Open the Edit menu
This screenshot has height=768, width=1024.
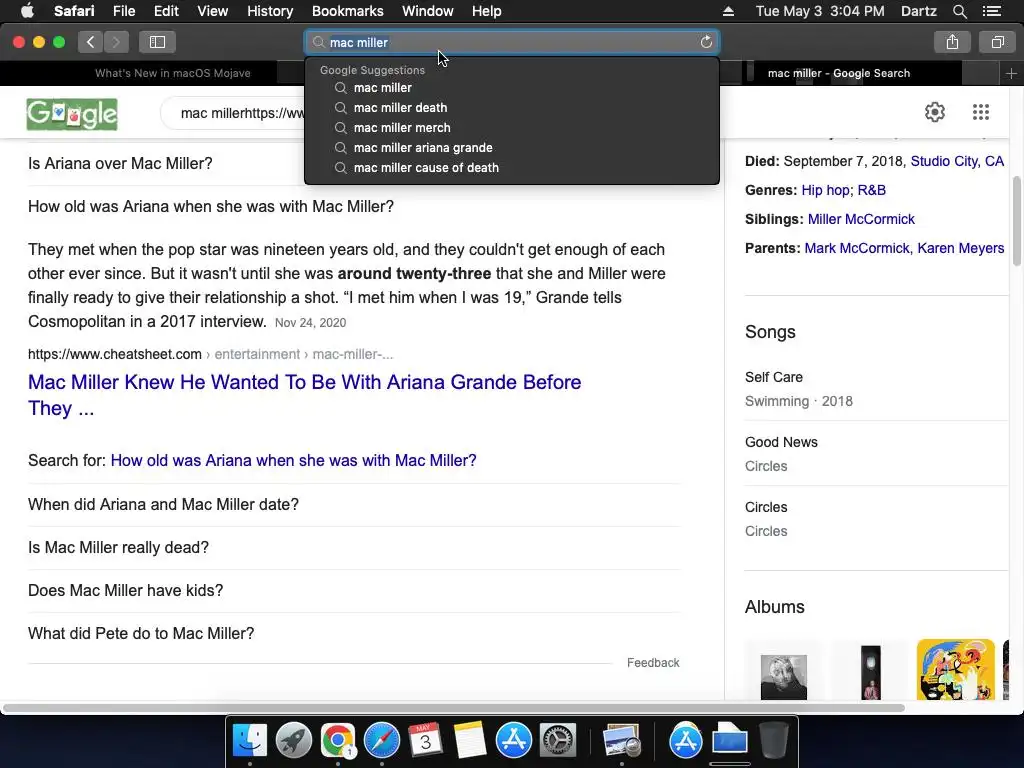[166, 11]
